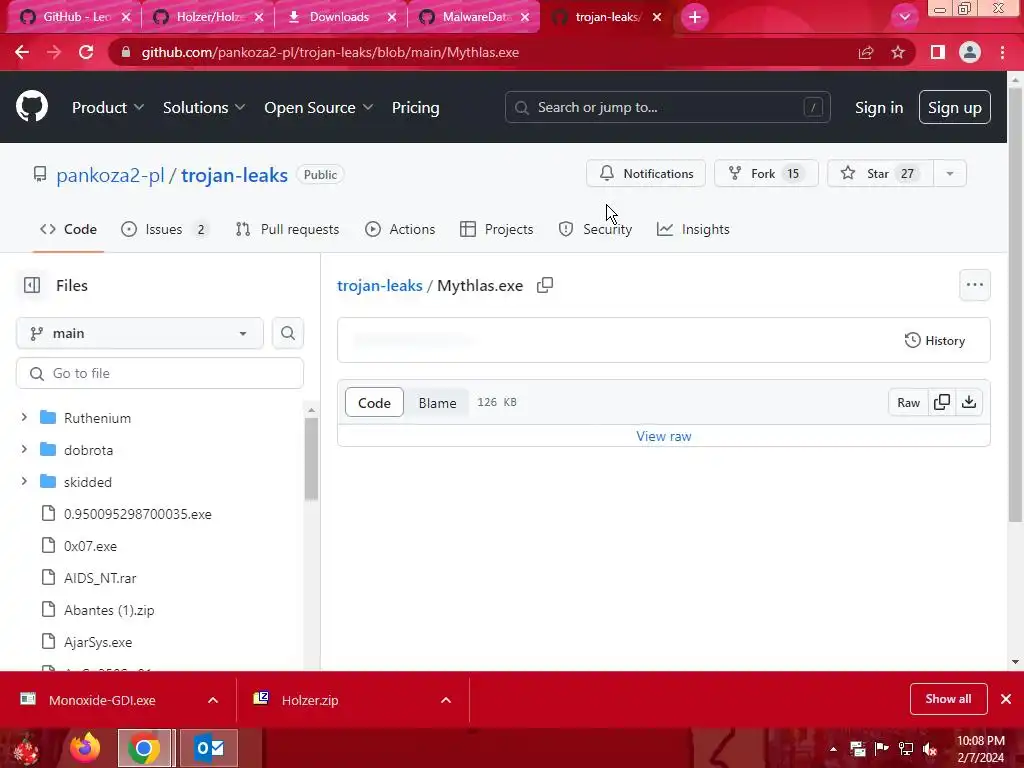Viewport: 1024px width, 768px height.
Task: Open Monoxide-GDI.exe download options arrow
Action: (213, 700)
